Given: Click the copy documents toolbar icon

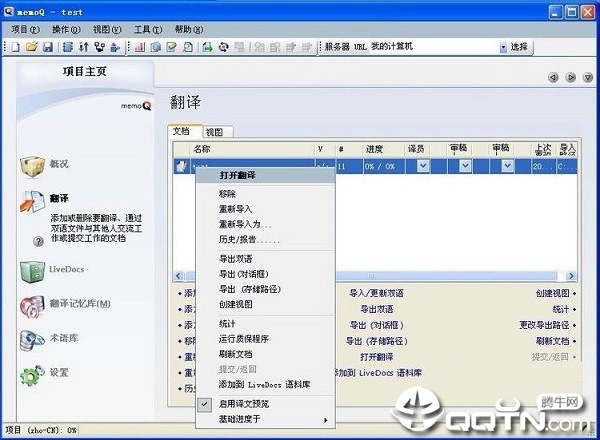Looking at the screenshot, I should [156, 47].
